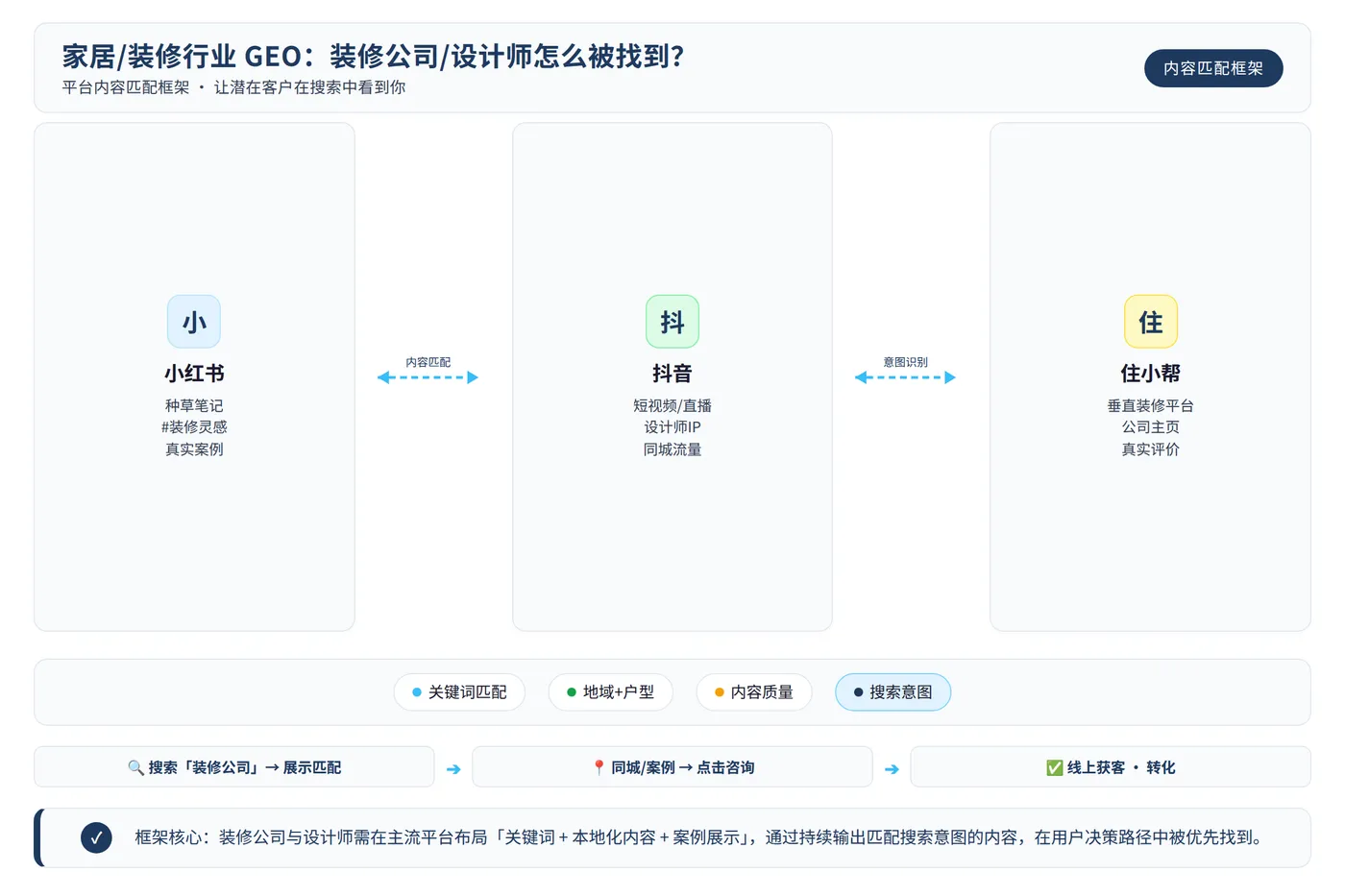Click the orange dot in 内容质量 tag

pyautogui.click(x=720, y=692)
